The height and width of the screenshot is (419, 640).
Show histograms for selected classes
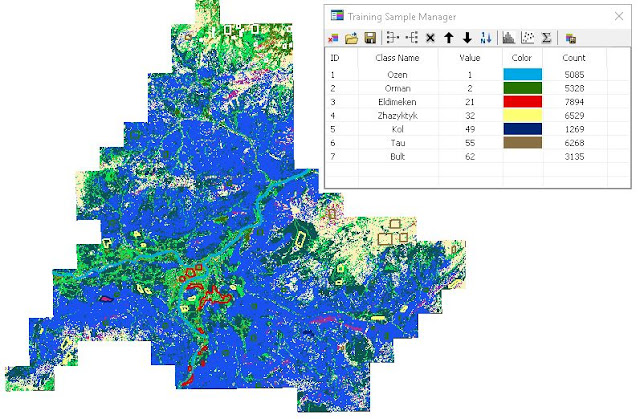click(509, 38)
